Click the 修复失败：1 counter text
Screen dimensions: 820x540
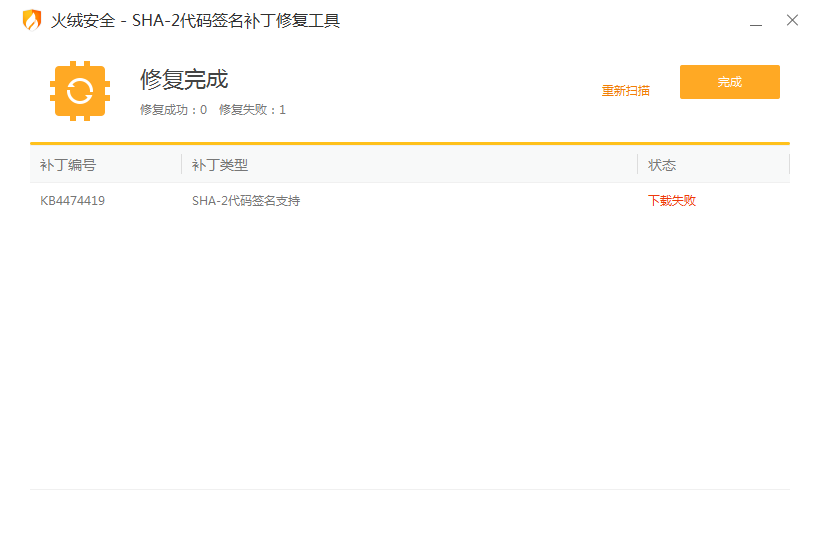point(252,110)
